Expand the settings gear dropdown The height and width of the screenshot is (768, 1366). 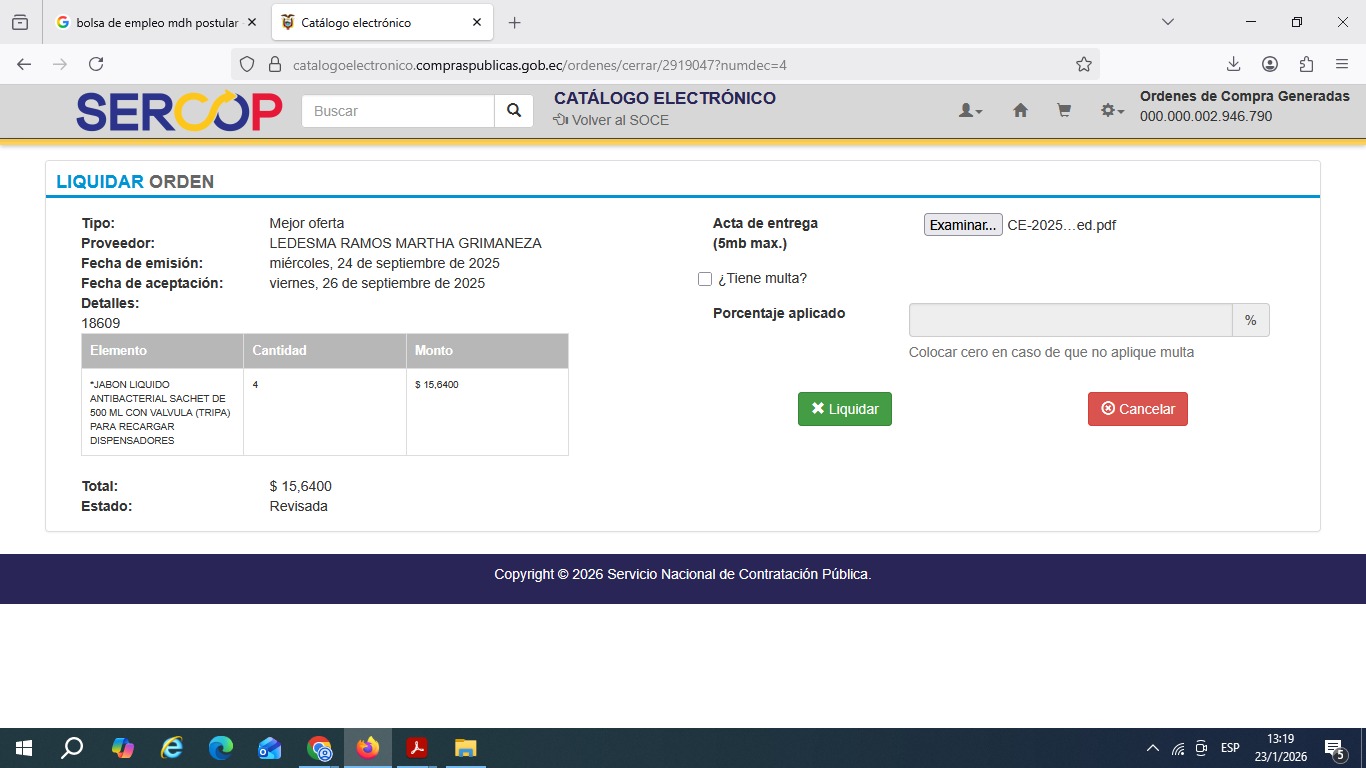pyautogui.click(x=1112, y=111)
